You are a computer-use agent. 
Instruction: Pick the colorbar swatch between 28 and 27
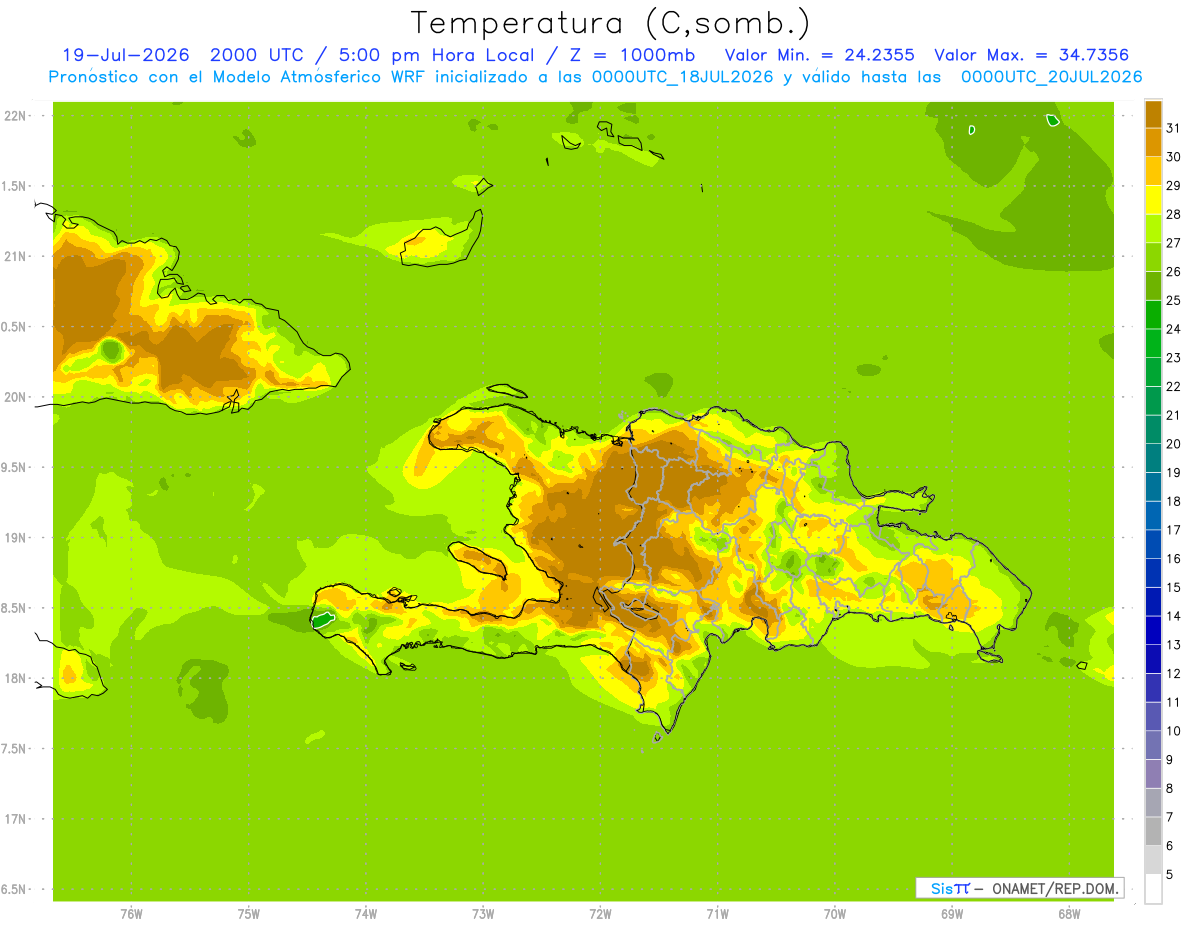click(x=1153, y=228)
